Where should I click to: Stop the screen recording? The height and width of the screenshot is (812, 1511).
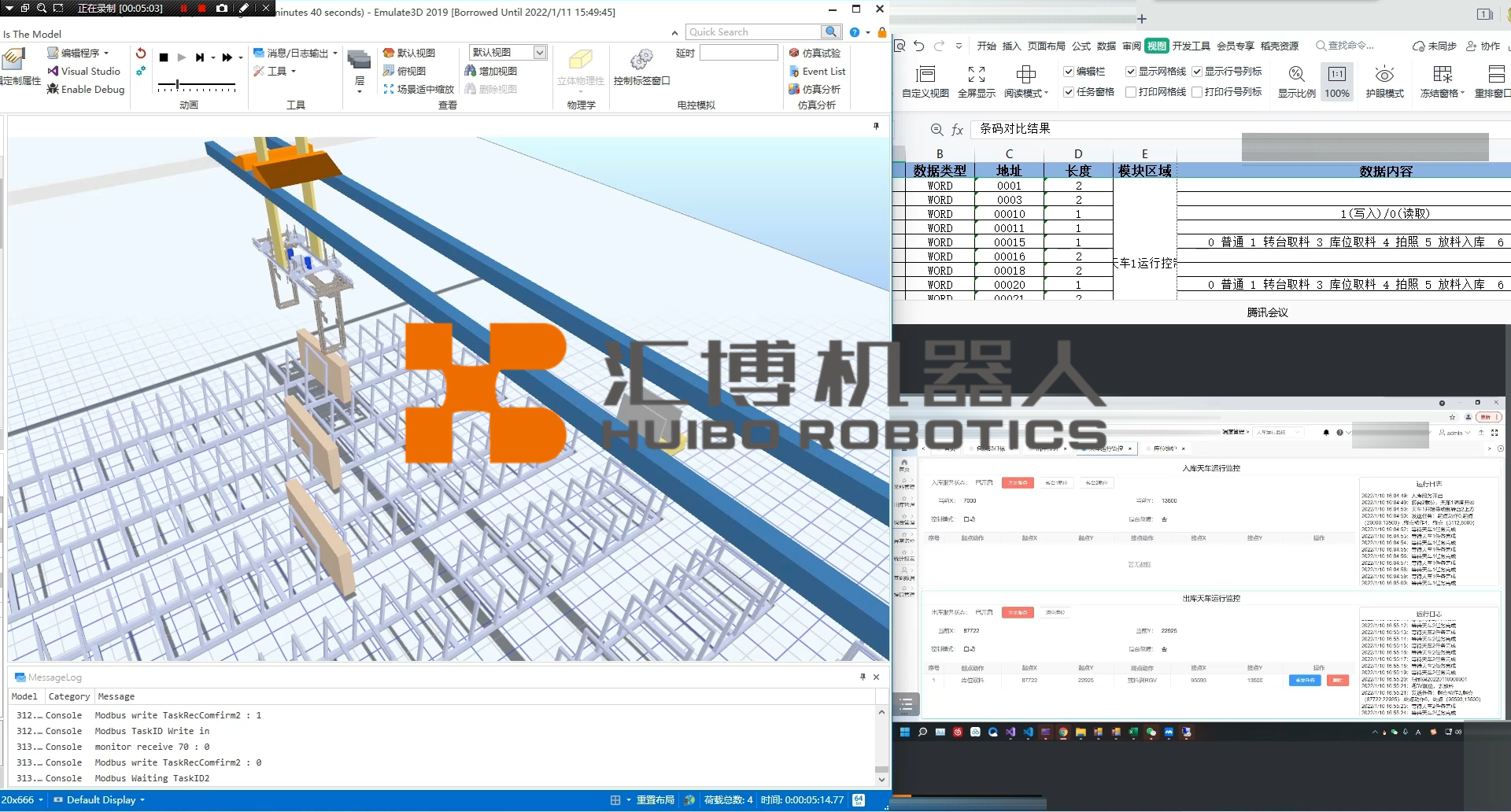[201, 8]
